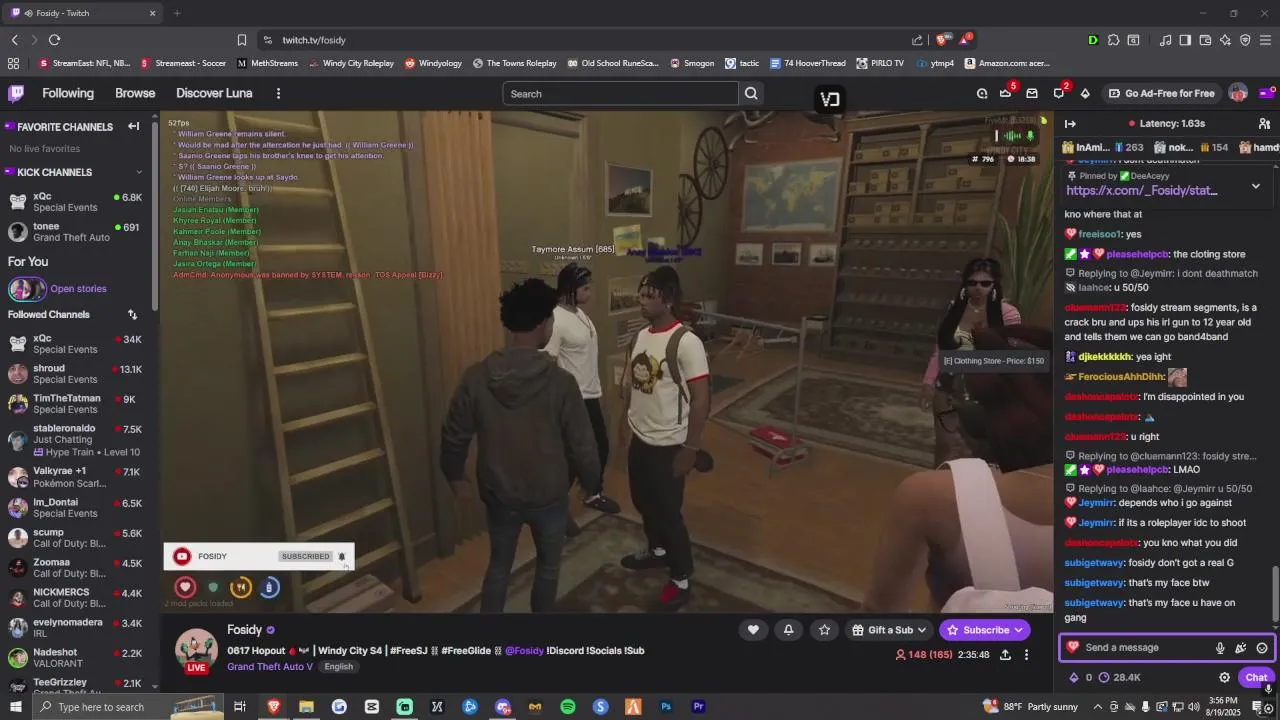Click the chat celebration party icon
Image resolution: width=1280 pixels, height=720 pixels.
click(1241, 648)
